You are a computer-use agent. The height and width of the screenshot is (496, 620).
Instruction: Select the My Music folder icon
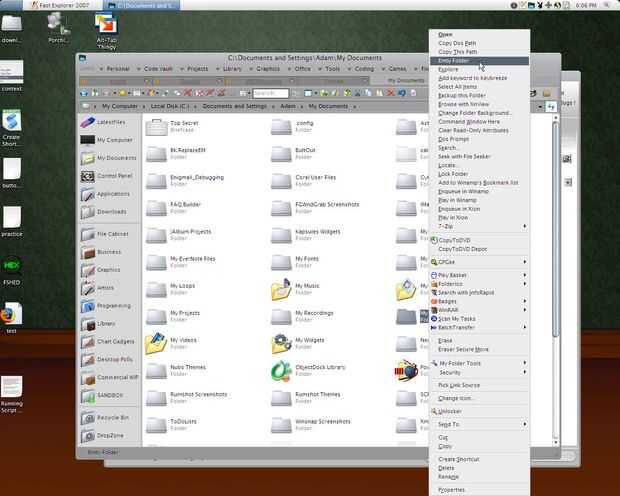point(281,290)
